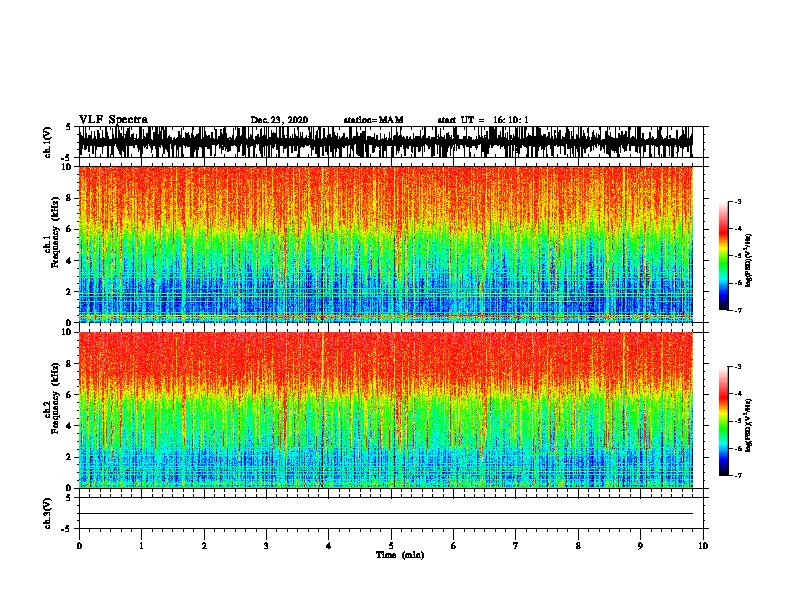The image size is (792, 612).
Task: Click the time axis tick label 4
Action: coord(328,546)
